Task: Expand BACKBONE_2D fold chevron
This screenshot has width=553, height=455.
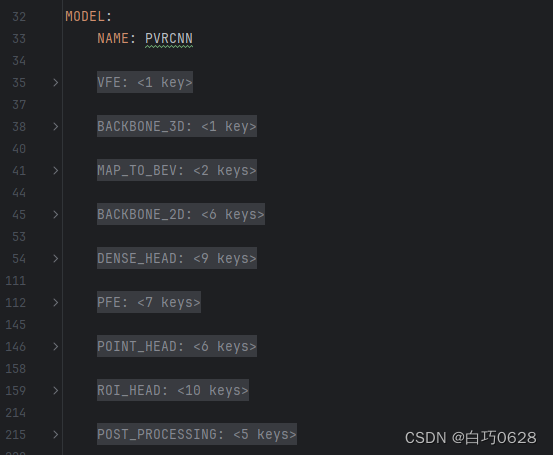Action: pyautogui.click(x=55, y=214)
